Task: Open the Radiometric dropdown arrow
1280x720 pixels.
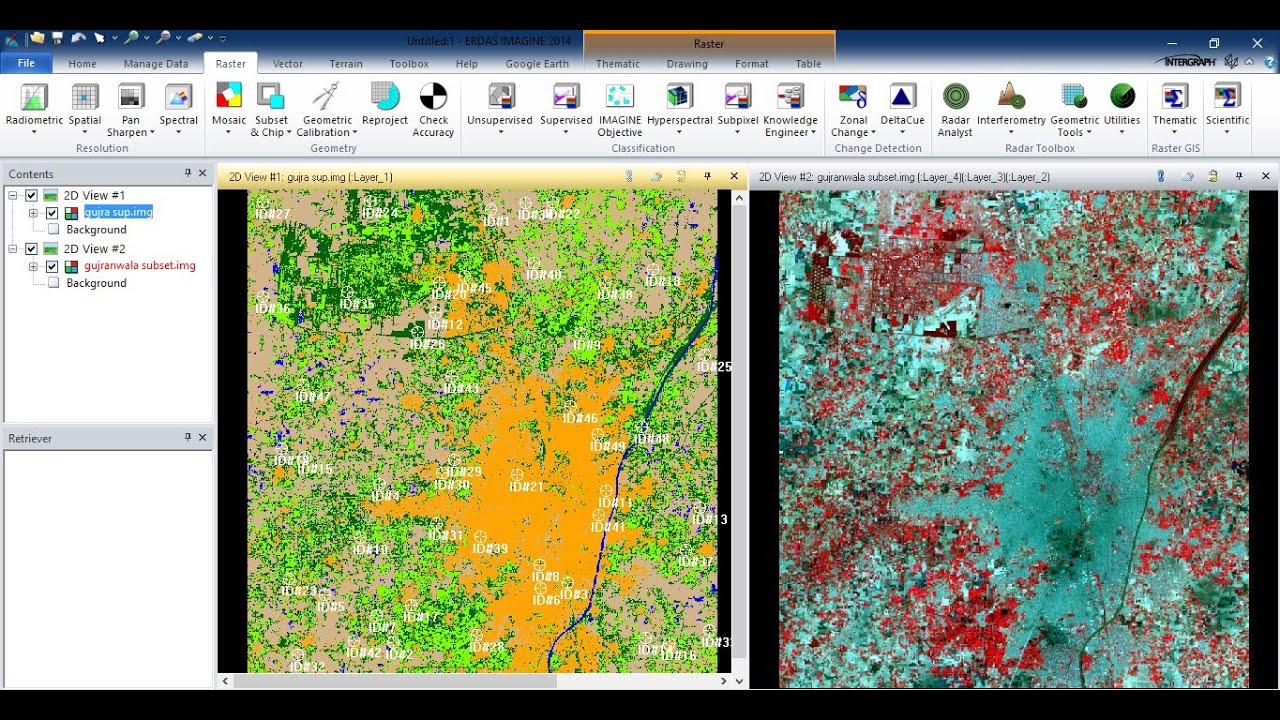Action: [x=34, y=132]
